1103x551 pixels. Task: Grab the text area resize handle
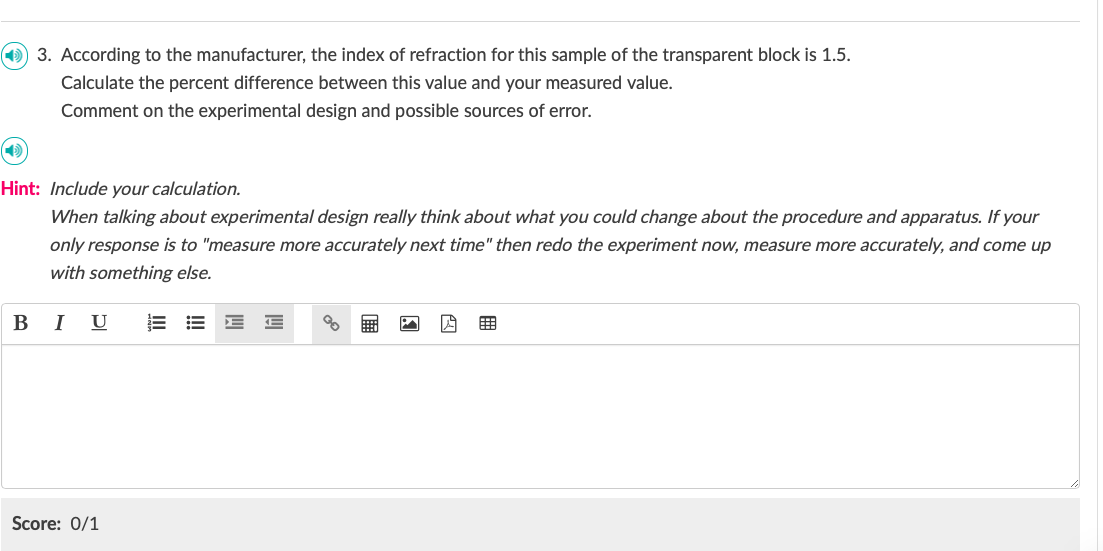[x=1073, y=483]
